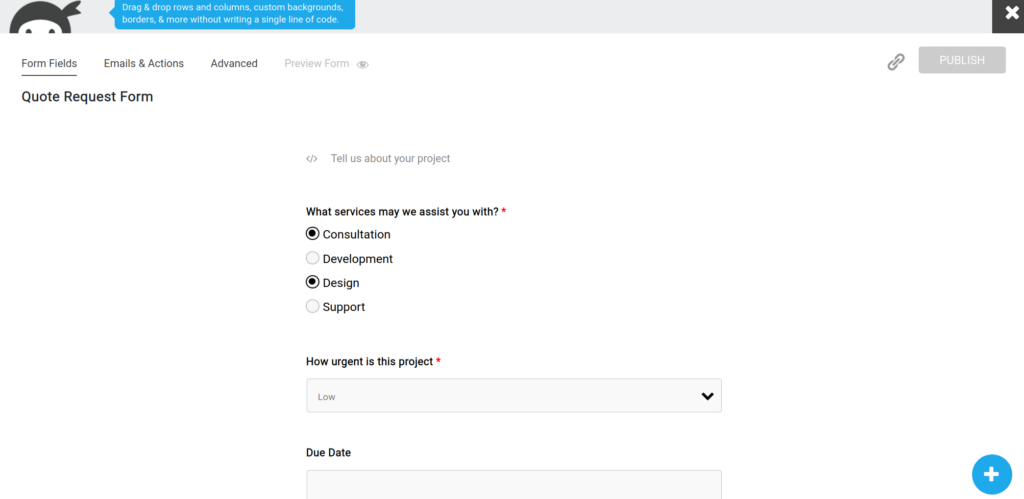Close the form builder with the X
The image size is (1024, 499).
(1012, 13)
